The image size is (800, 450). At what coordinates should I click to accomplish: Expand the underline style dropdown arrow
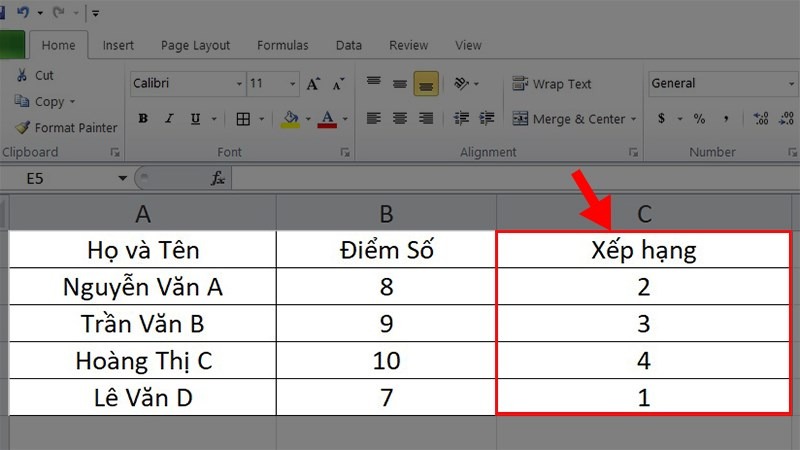click(214, 119)
